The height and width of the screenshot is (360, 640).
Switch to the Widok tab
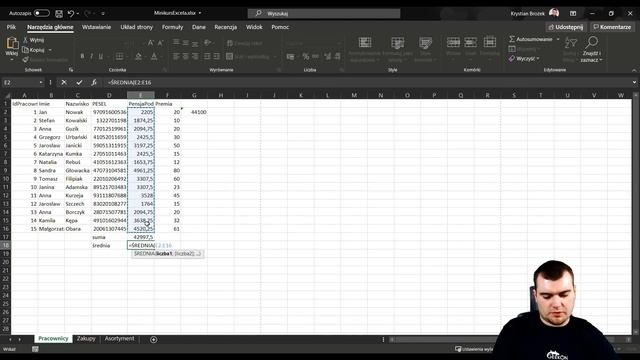(x=254, y=27)
